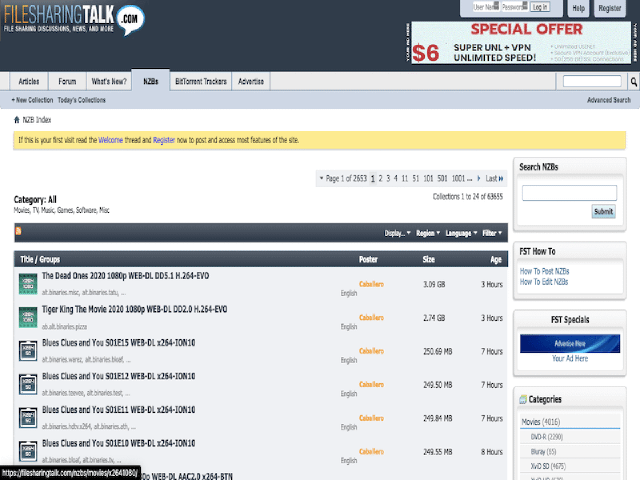Open the Forum tab

point(67,81)
